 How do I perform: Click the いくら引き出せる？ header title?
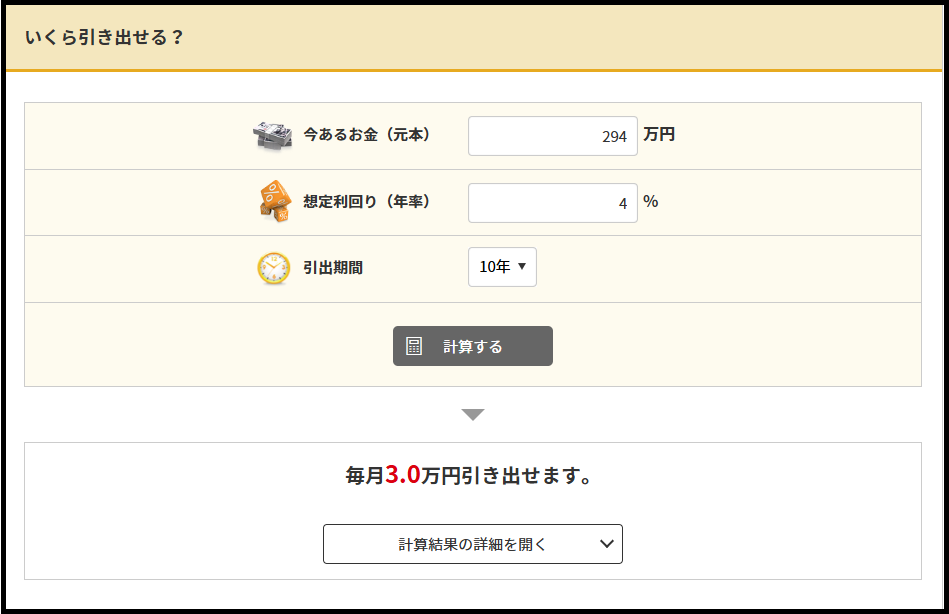[104, 38]
